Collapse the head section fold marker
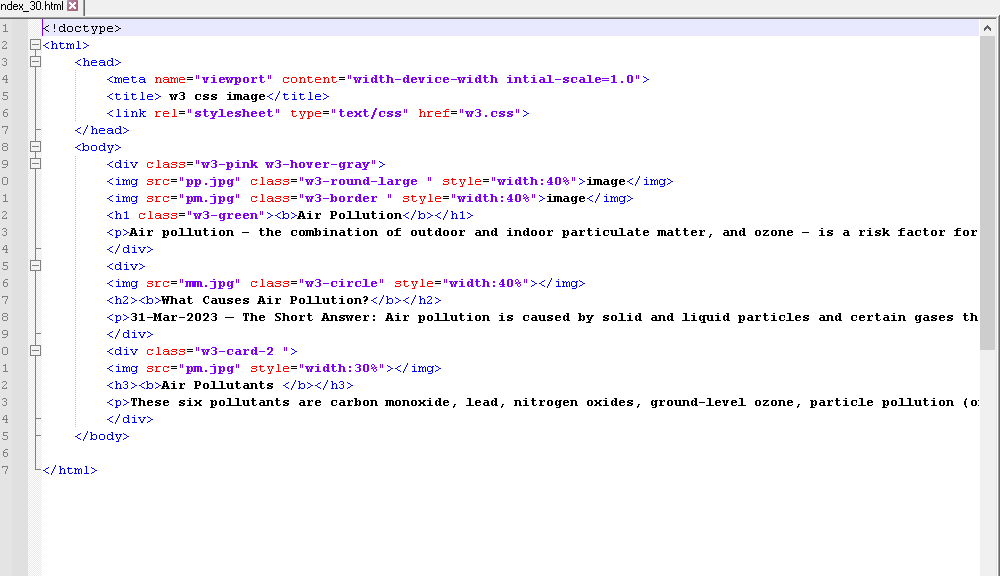The width and height of the screenshot is (1000, 576). click(36, 62)
